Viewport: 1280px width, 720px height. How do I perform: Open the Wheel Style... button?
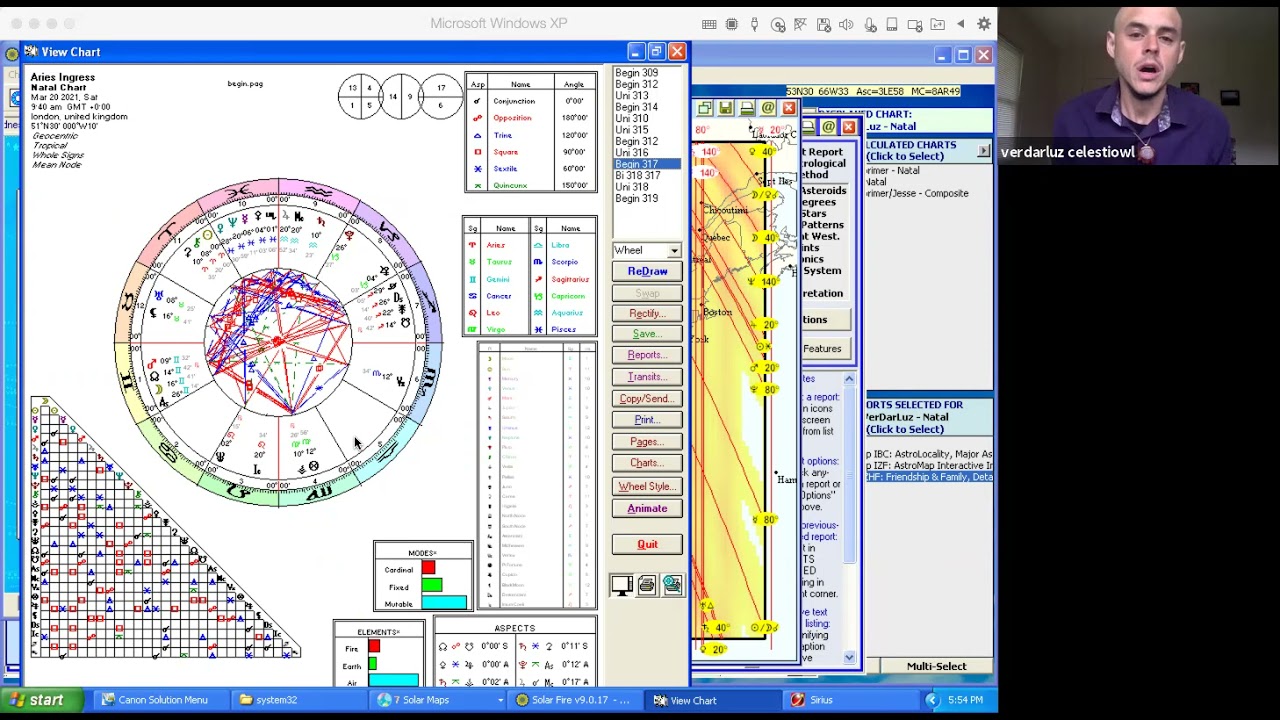click(x=647, y=486)
